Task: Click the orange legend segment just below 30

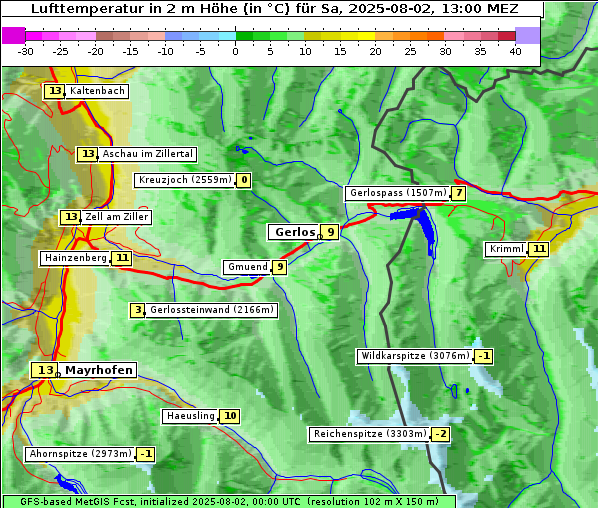Action: pos(436,36)
